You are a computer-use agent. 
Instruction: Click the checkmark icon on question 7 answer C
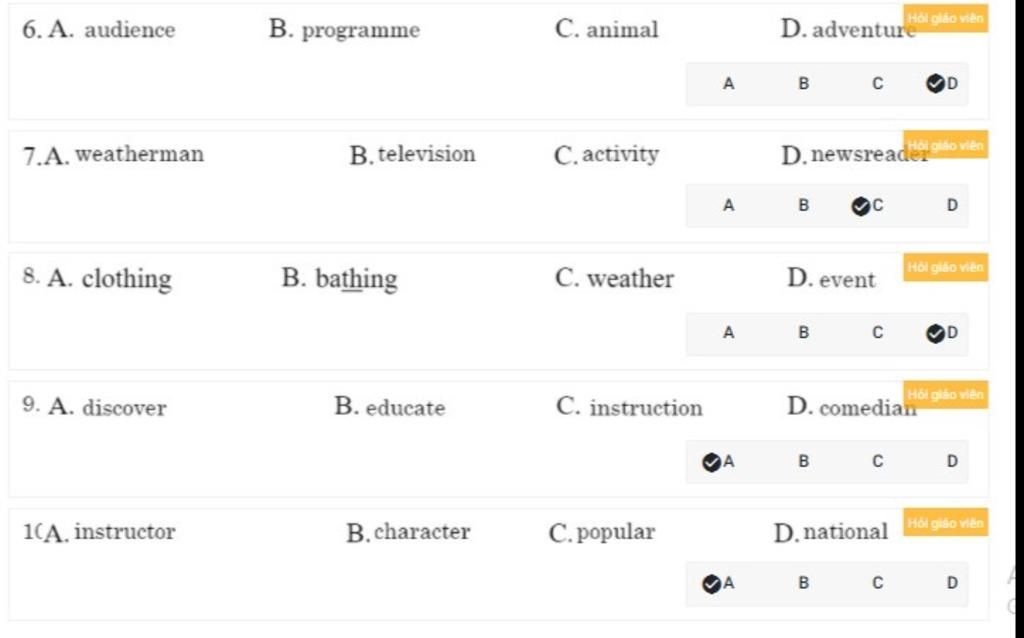pyautogui.click(x=861, y=206)
